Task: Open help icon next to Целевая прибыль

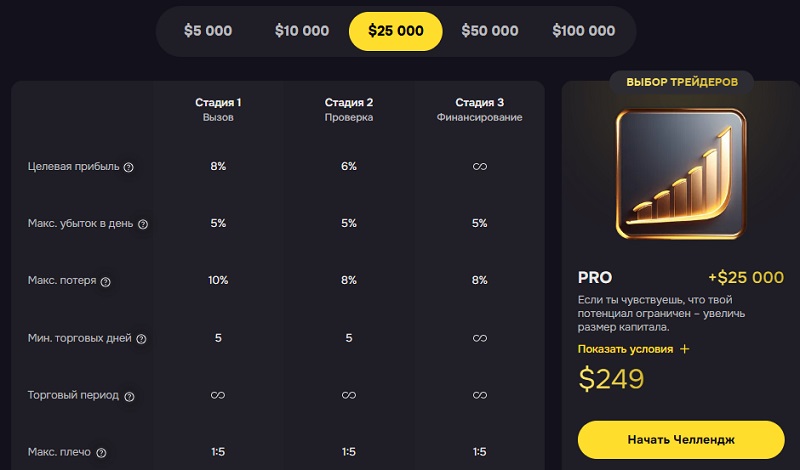Action: pos(129,167)
